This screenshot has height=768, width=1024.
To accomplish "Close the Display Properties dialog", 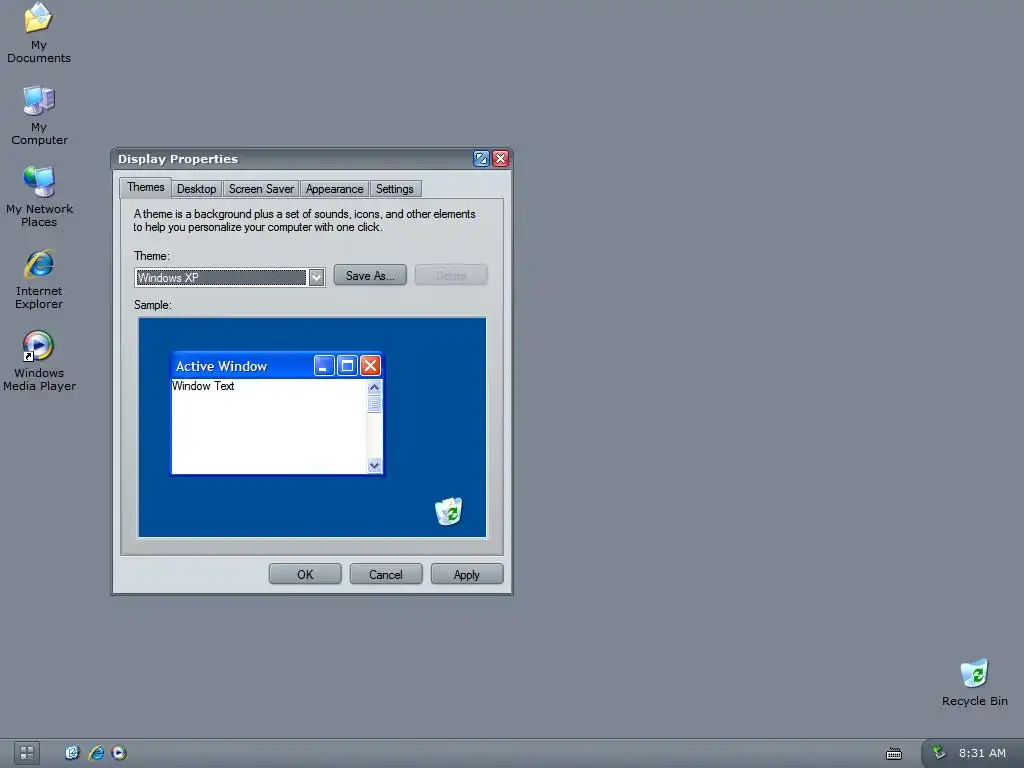I will coord(500,159).
